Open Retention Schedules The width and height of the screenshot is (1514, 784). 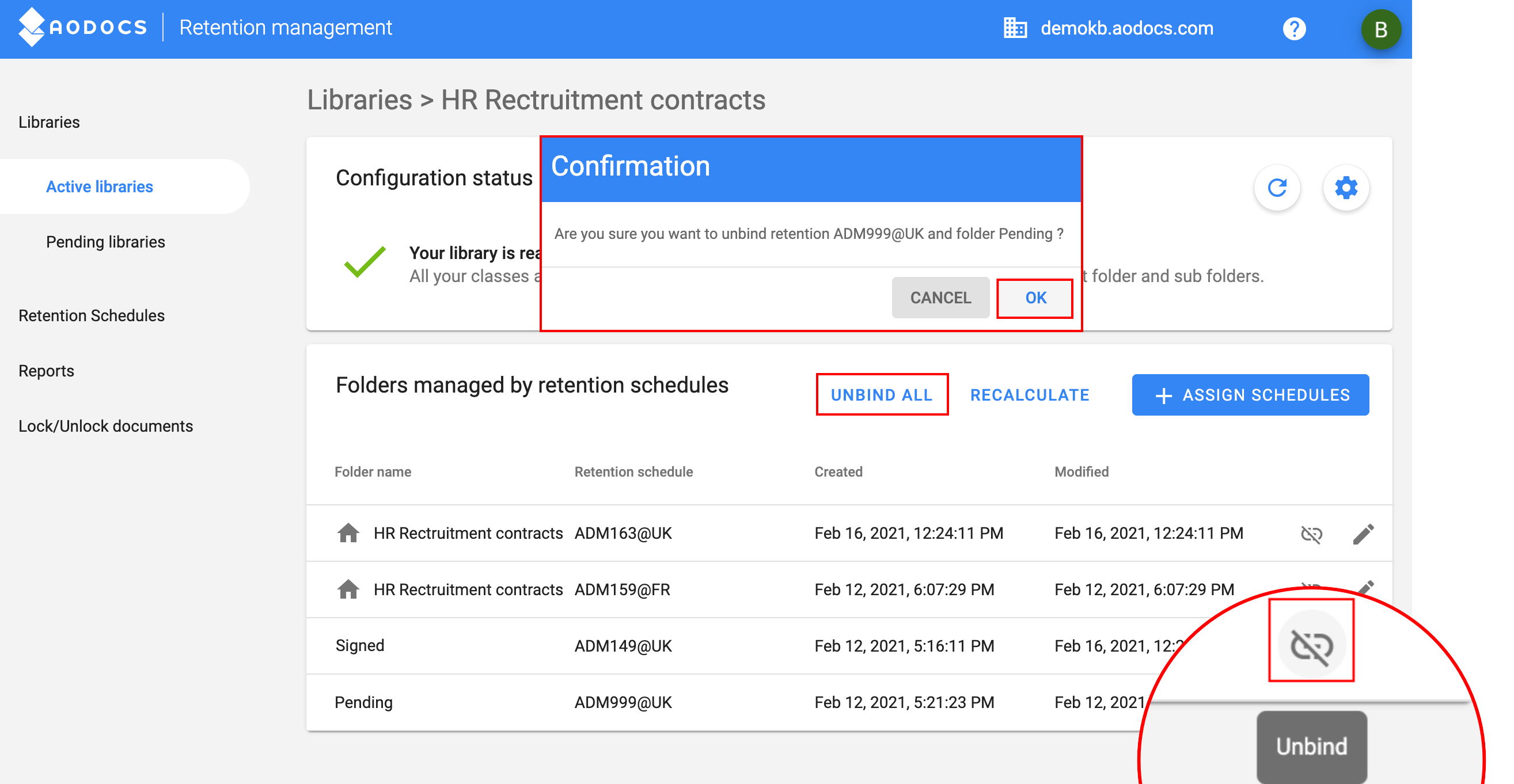[x=92, y=315]
